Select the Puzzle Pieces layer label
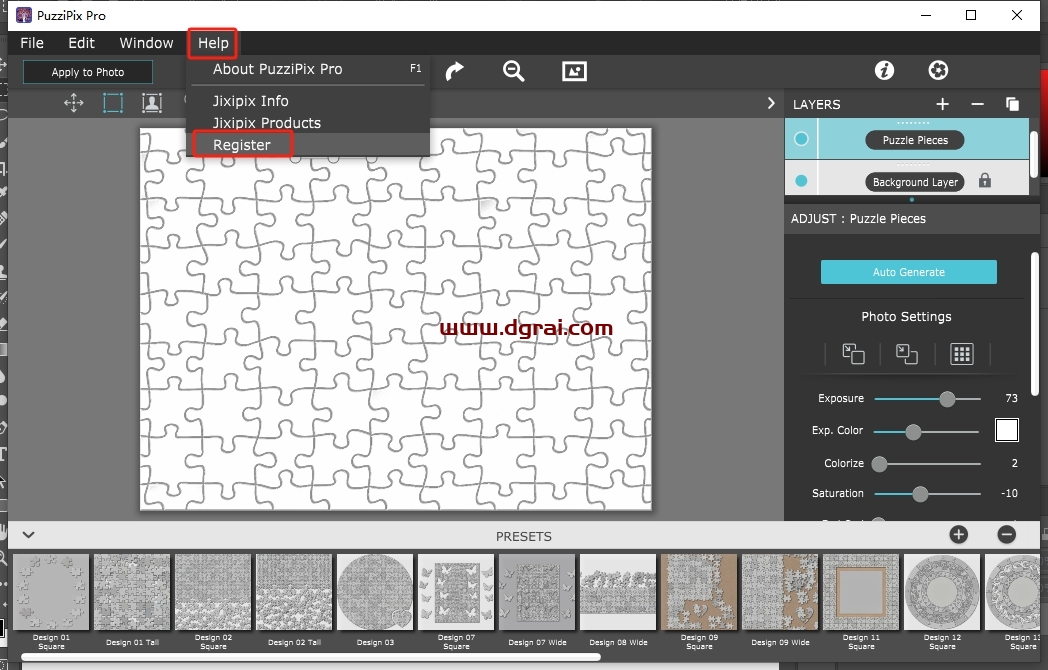Viewport: 1048px width, 670px height. [x=915, y=140]
